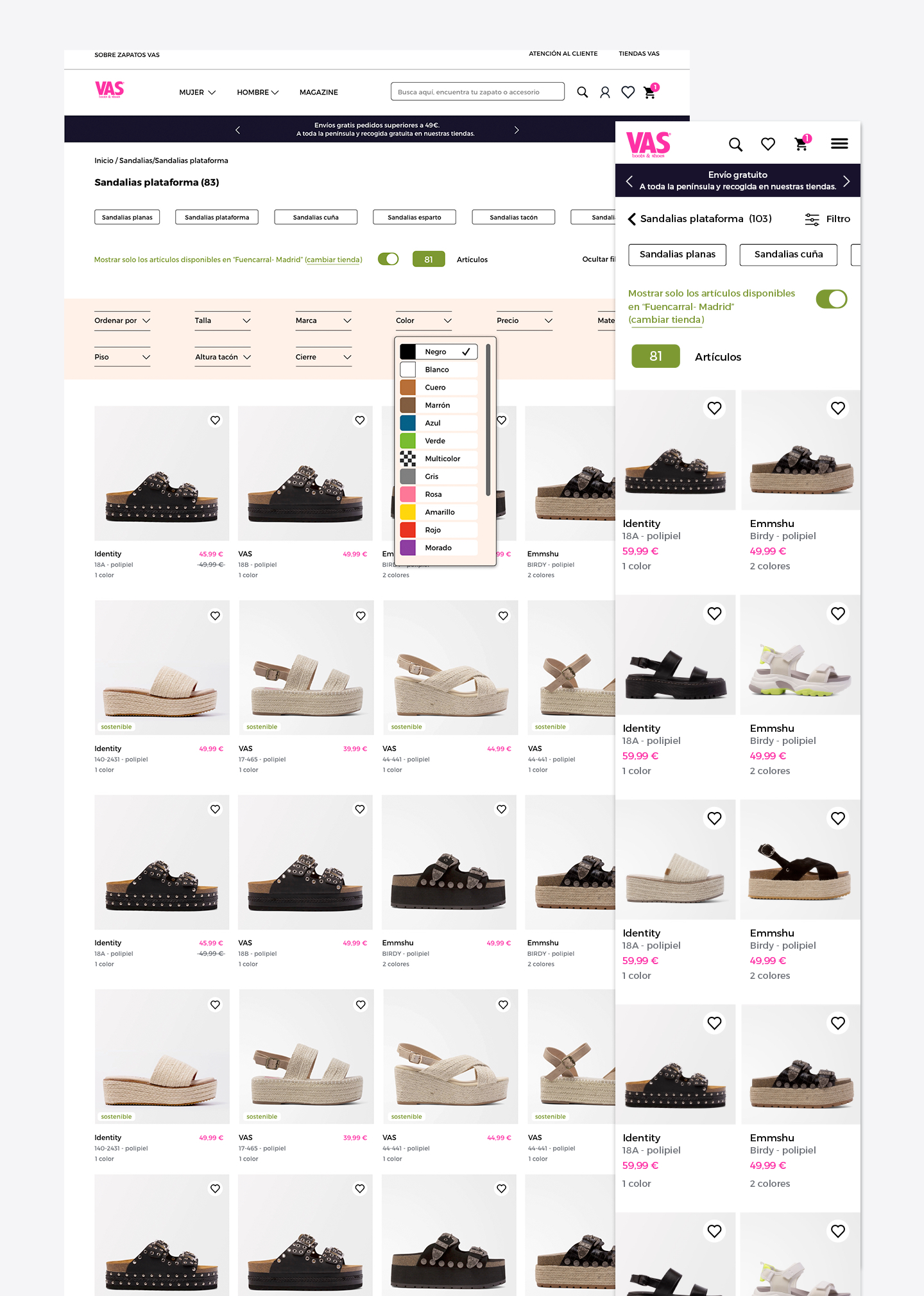Click the desktop VAS logo

(110, 90)
